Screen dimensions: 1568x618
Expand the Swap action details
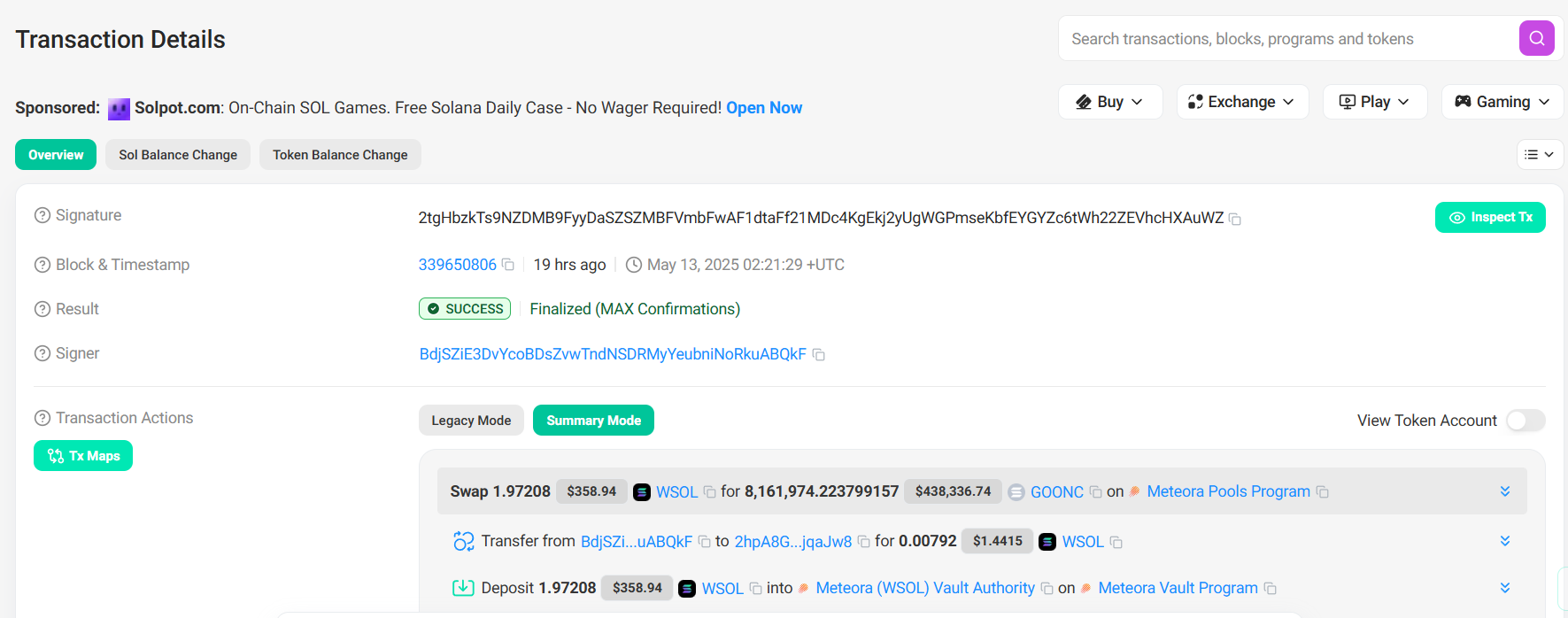1505,491
